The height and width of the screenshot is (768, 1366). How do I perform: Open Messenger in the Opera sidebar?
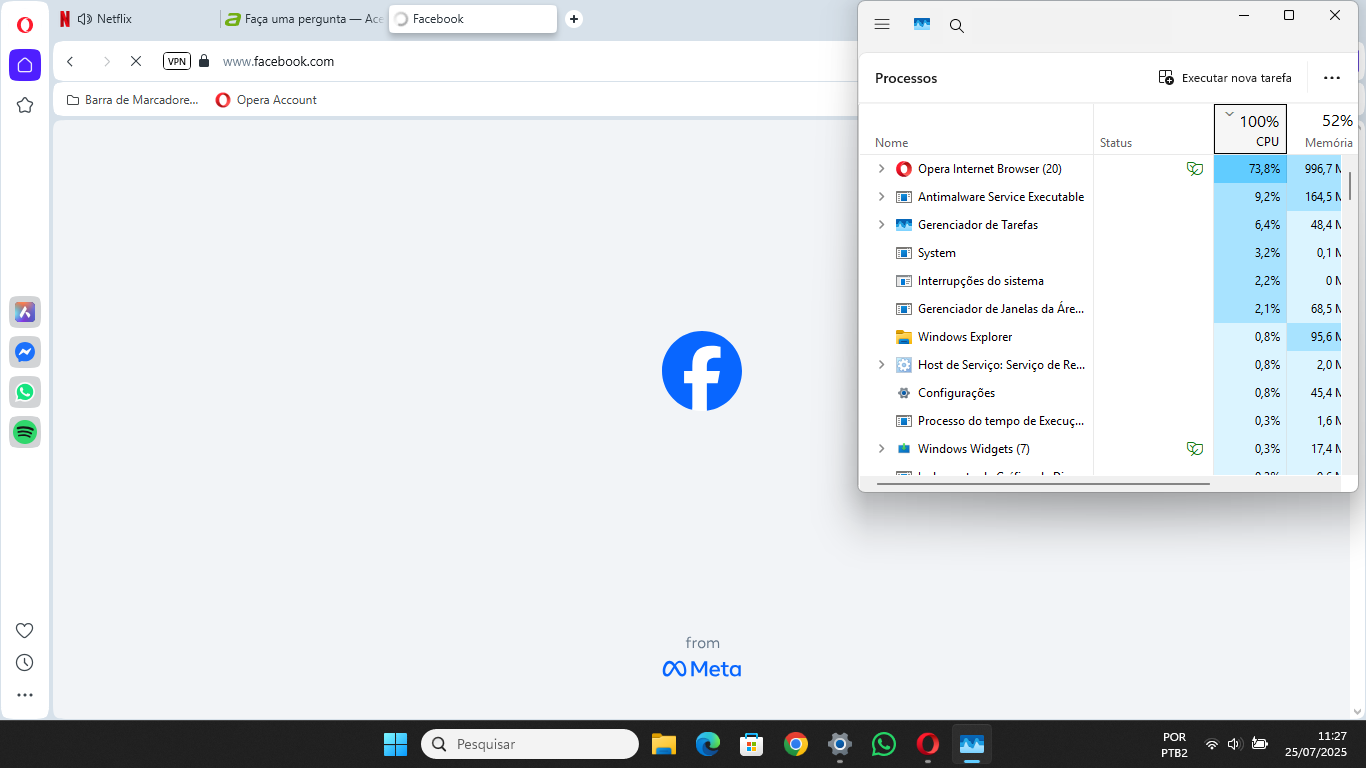(25, 352)
